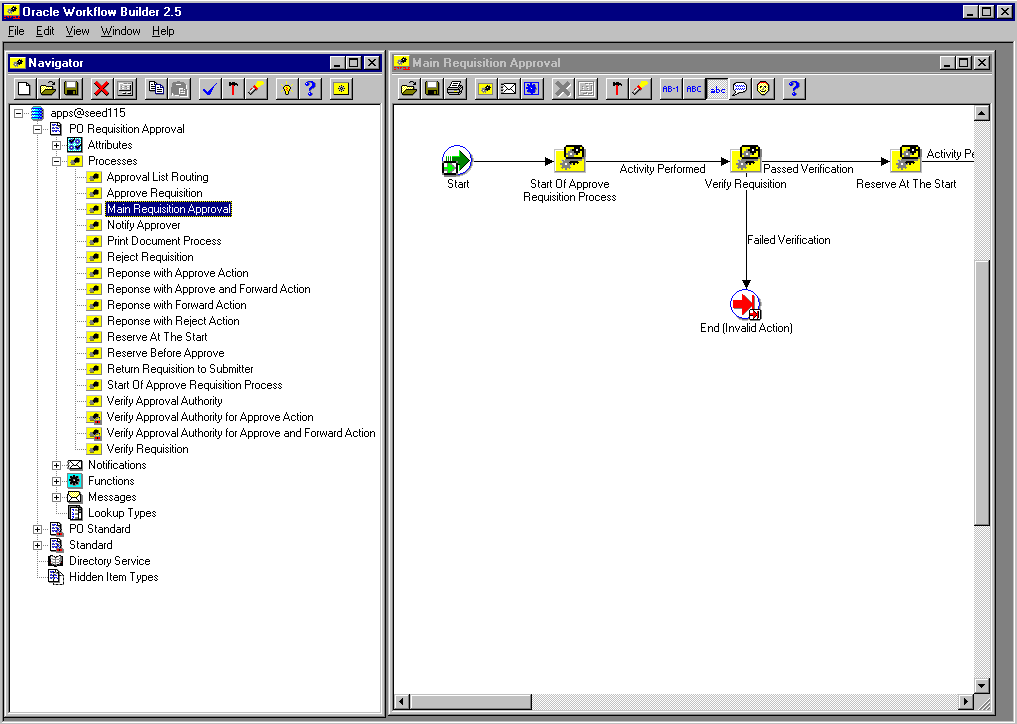Click the red X Delete icon in Navigator toolbar

(x=101, y=89)
